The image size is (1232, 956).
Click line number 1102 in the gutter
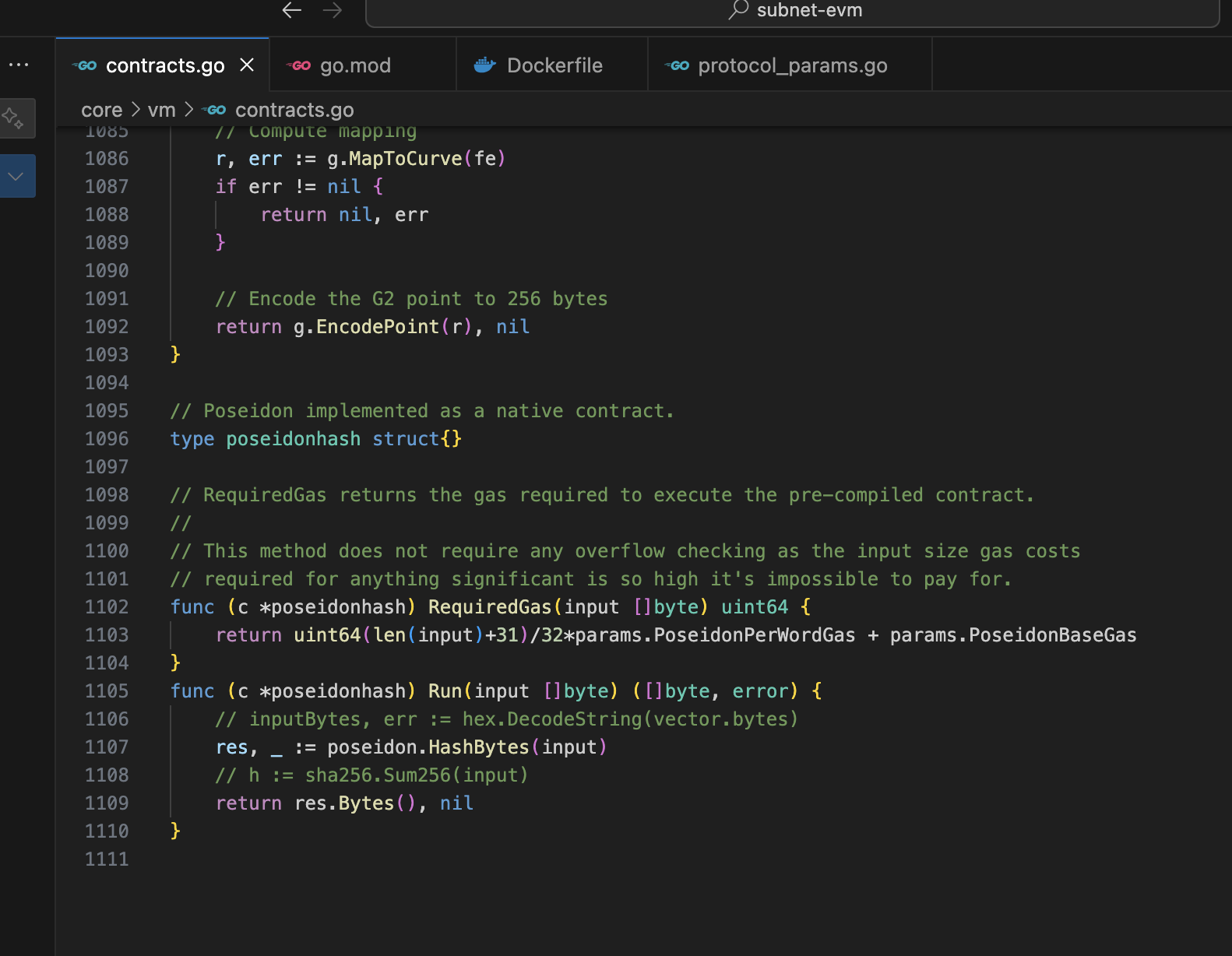coord(107,607)
